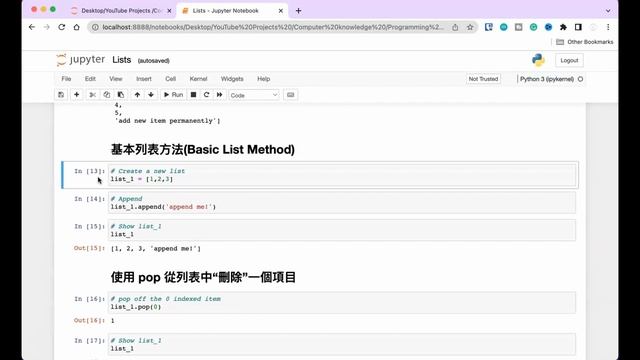Move selected cell up arrow
Screen dimensions: 640x360
[137, 95]
